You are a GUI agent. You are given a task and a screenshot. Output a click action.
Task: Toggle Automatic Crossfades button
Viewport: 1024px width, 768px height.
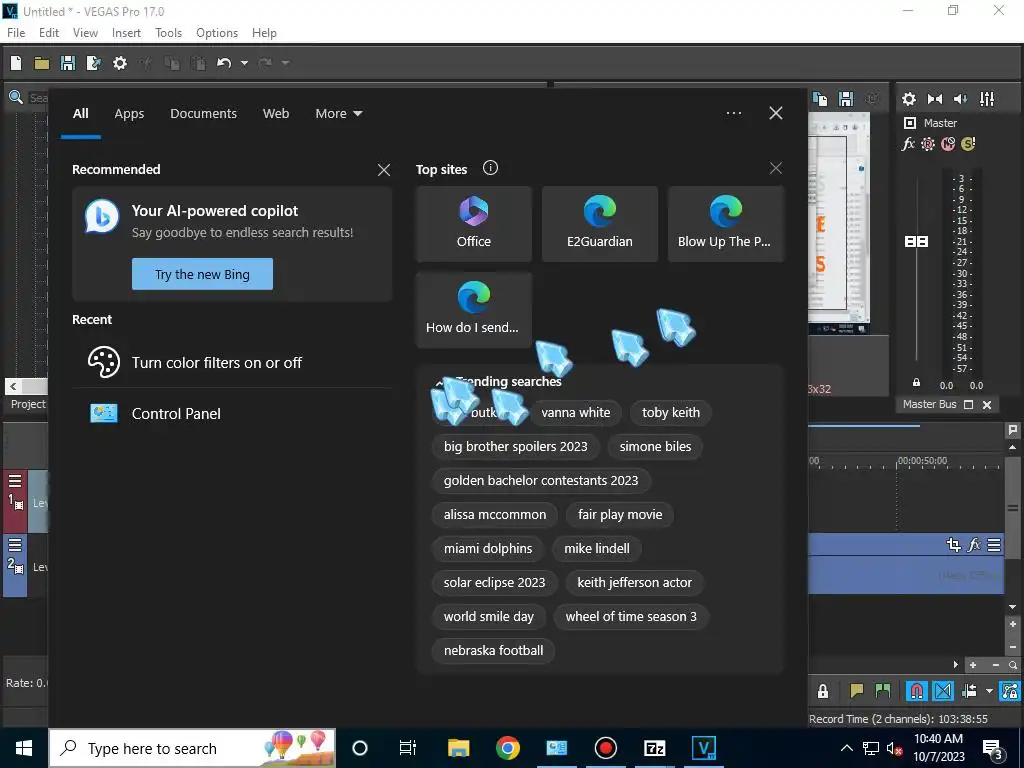[942, 690]
